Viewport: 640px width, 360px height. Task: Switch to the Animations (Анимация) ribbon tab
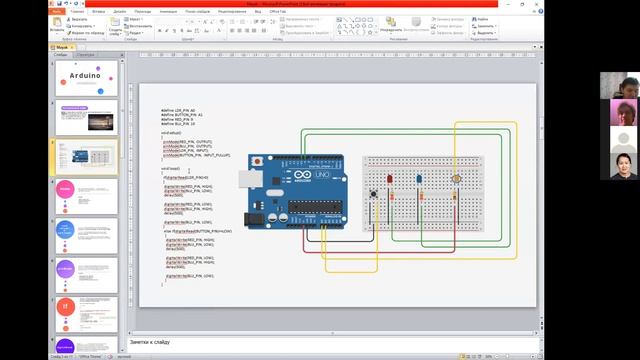coord(168,11)
